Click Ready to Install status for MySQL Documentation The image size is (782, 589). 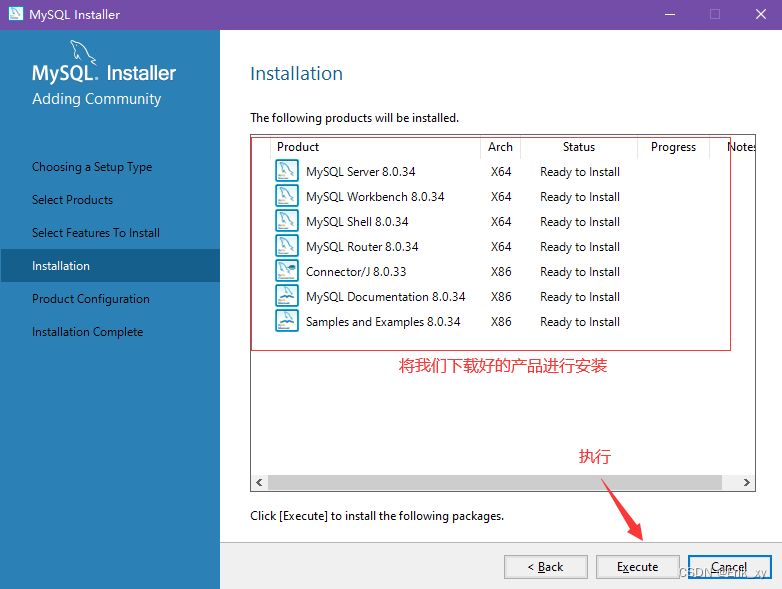(x=580, y=296)
